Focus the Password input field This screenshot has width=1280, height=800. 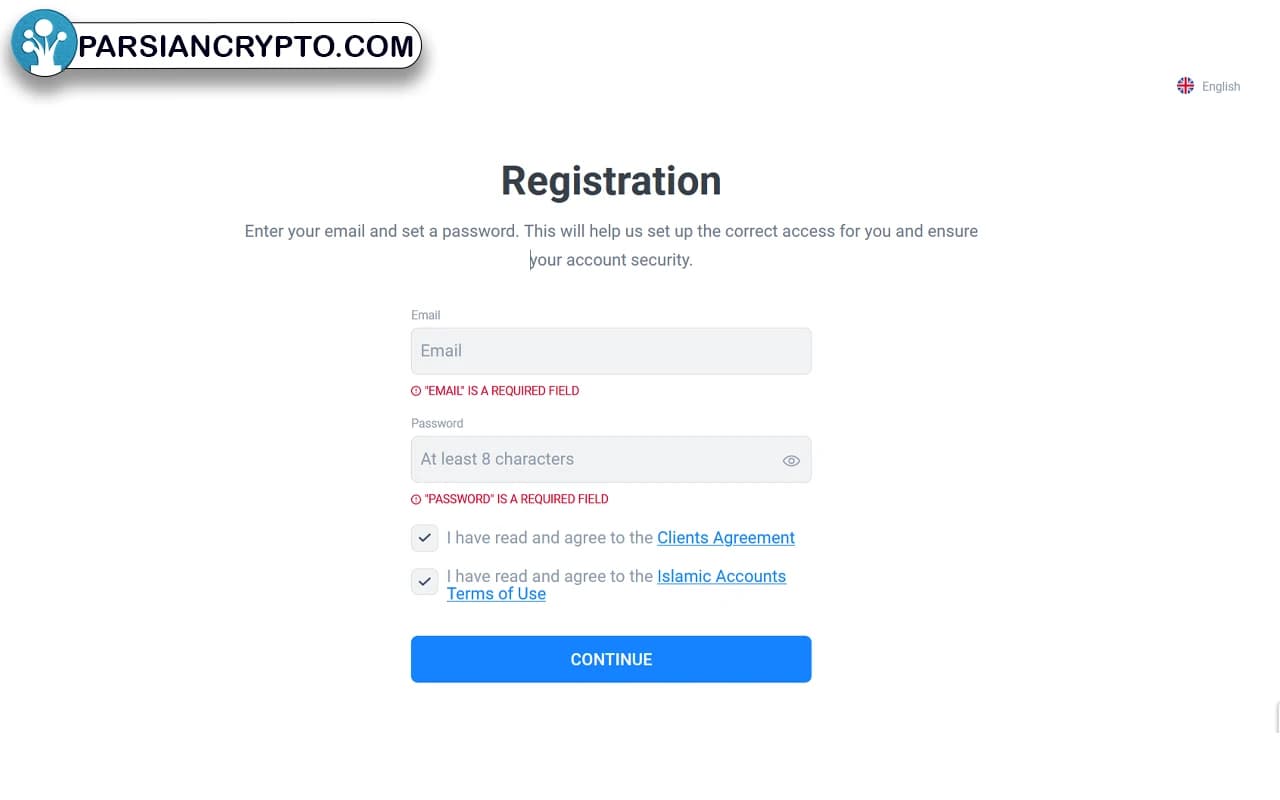[x=590, y=459]
